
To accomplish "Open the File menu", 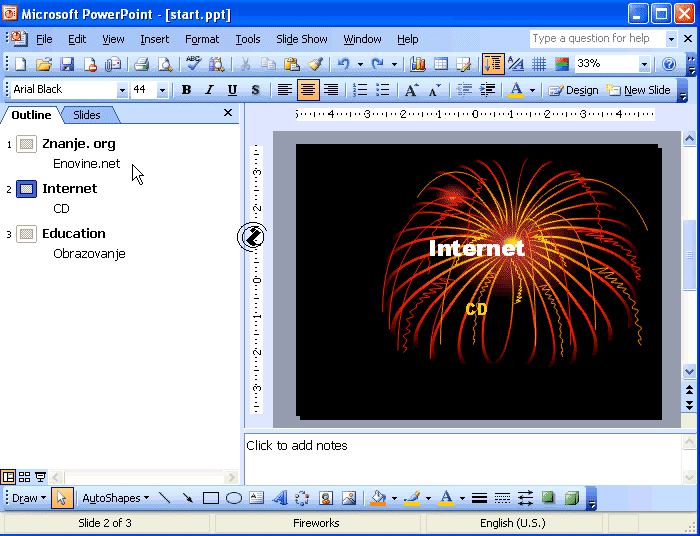I will [44, 39].
